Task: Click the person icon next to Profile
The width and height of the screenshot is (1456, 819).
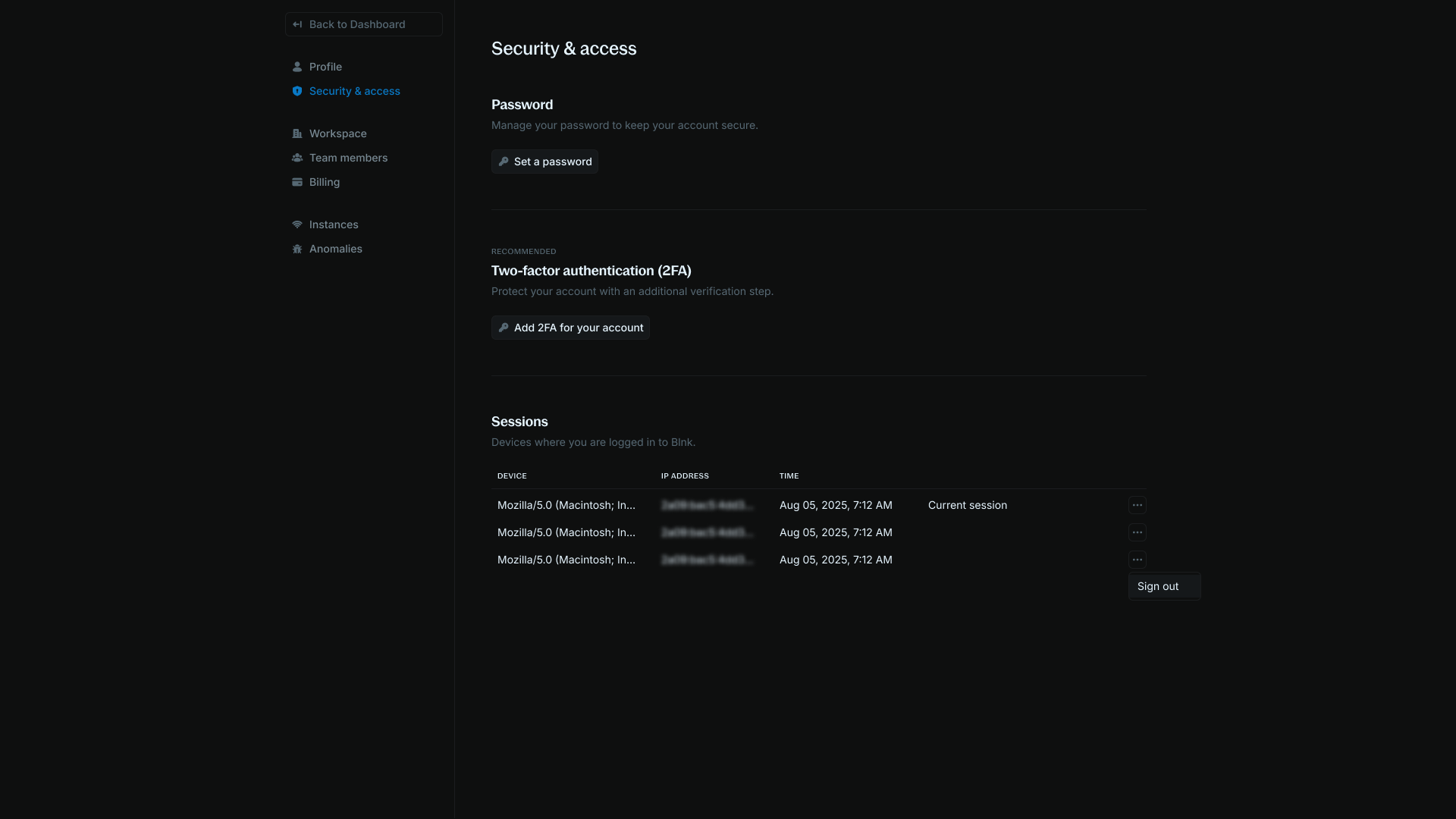Action: [x=297, y=67]
